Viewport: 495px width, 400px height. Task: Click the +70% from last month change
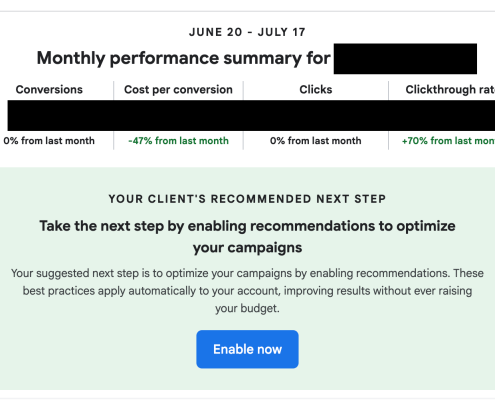click(x=448, y=141)
